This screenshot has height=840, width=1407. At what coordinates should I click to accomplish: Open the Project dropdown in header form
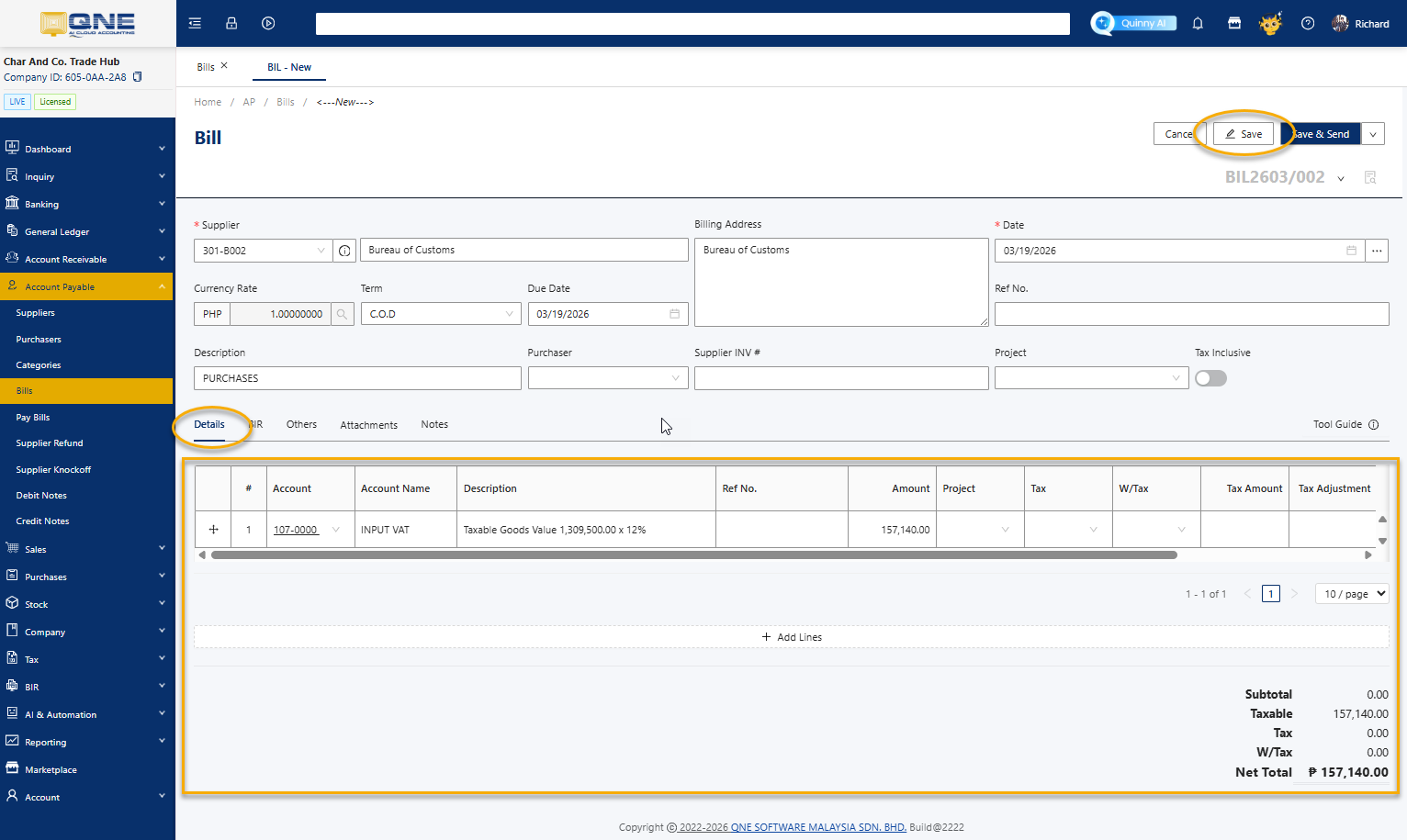coord(1092,378)
